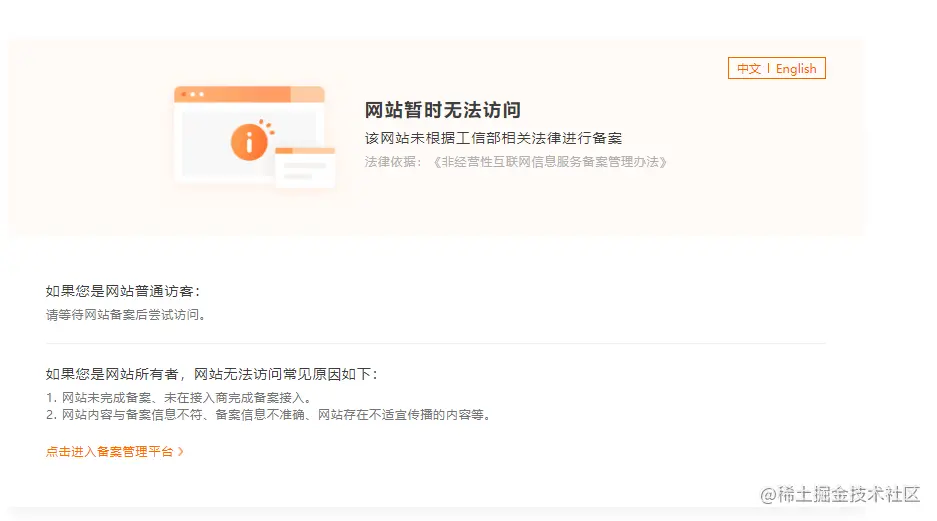This screenshot has width=937, height=521.
Task: Switch language to English
Action: [x=796, y=69]
